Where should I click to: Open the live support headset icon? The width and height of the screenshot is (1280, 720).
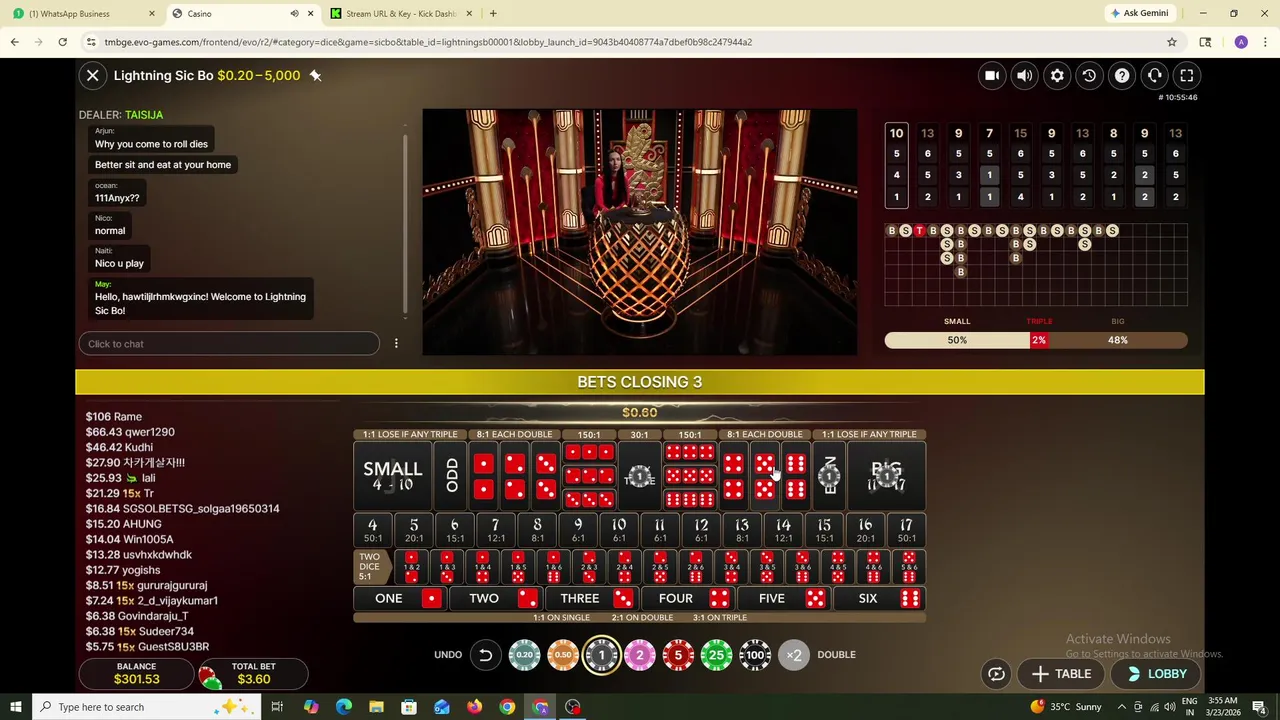click(1154, 75)
